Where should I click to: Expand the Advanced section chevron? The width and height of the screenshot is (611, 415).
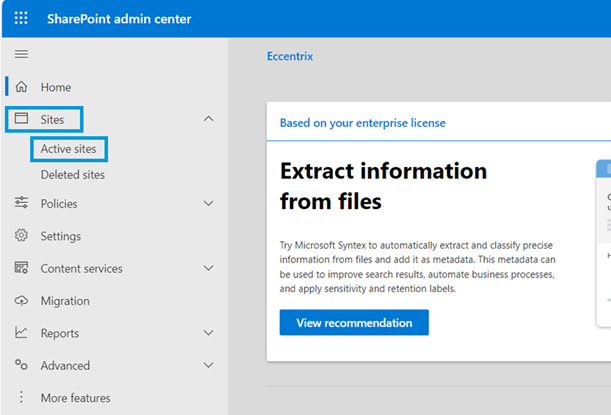pos(208,366)
